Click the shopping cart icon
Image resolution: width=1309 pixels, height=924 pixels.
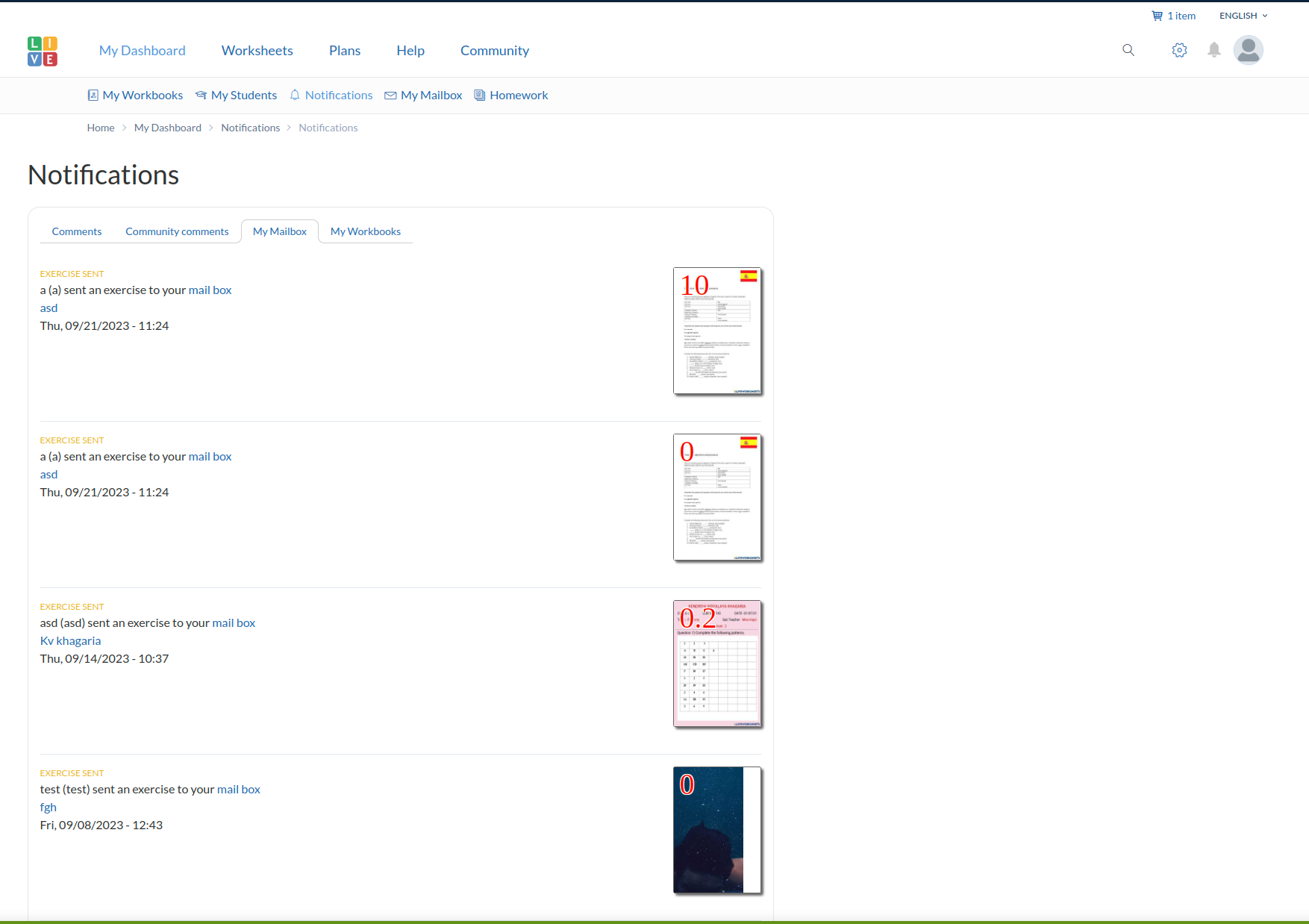[x=1157, y=16]
